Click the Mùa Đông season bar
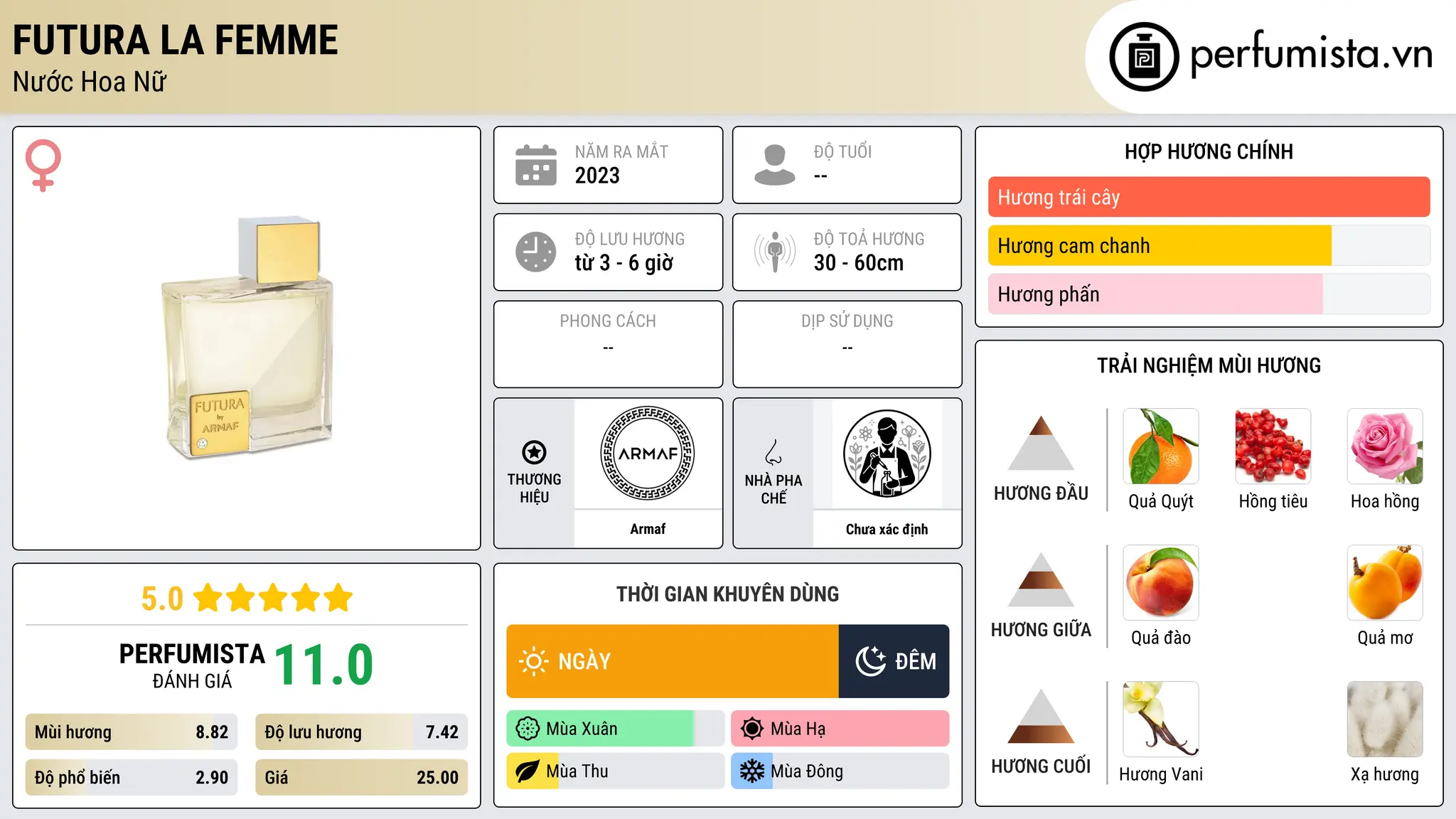The image size is (1456, 819). coord(840,771)
